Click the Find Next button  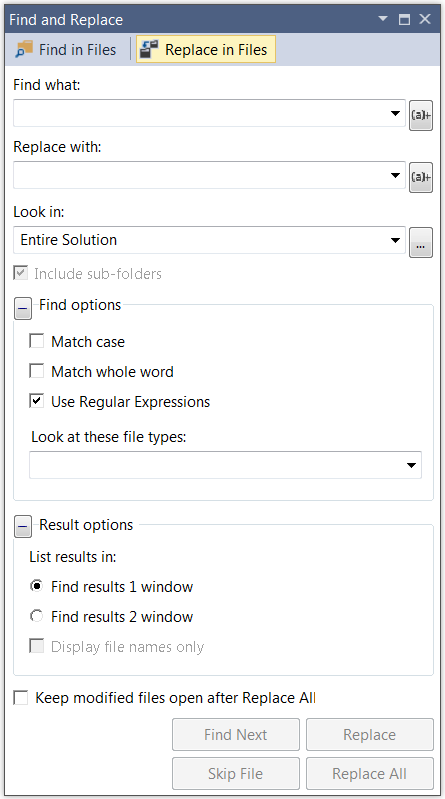235,734
